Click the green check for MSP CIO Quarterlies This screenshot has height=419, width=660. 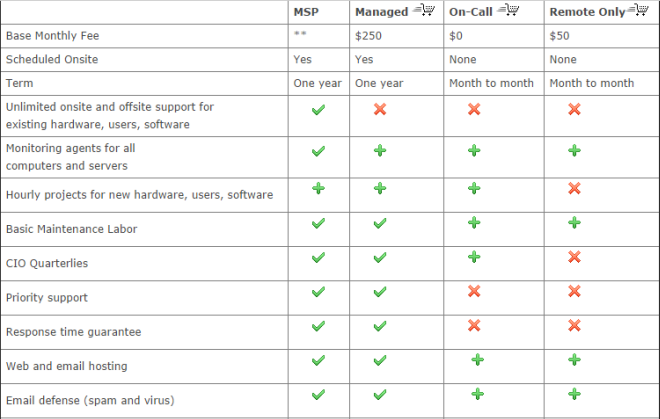(x=318, y=257)
